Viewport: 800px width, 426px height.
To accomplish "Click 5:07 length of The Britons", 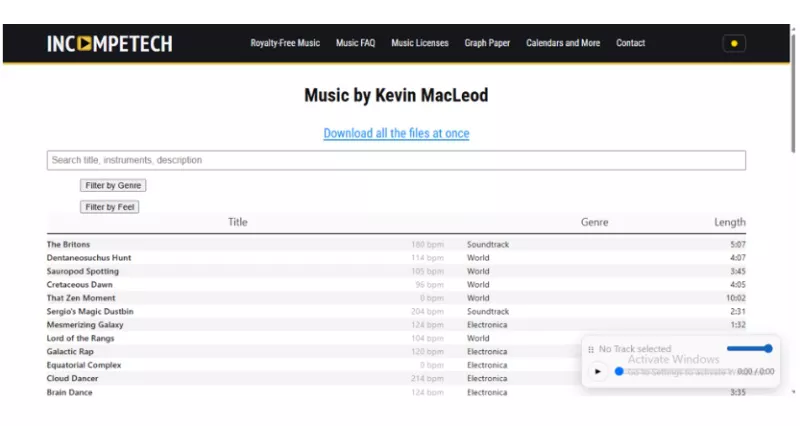I will pos(738,244).
